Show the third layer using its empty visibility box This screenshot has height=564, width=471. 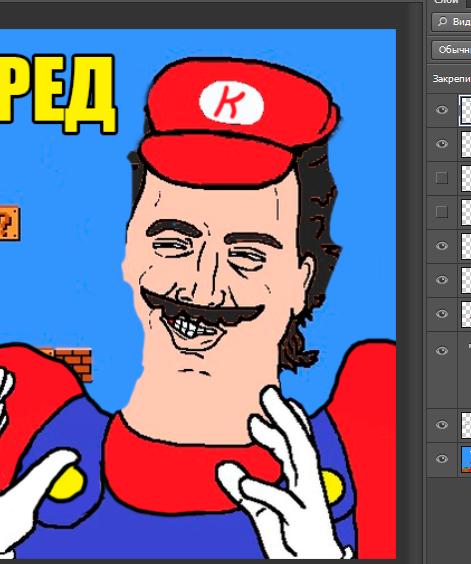point(442,178)
